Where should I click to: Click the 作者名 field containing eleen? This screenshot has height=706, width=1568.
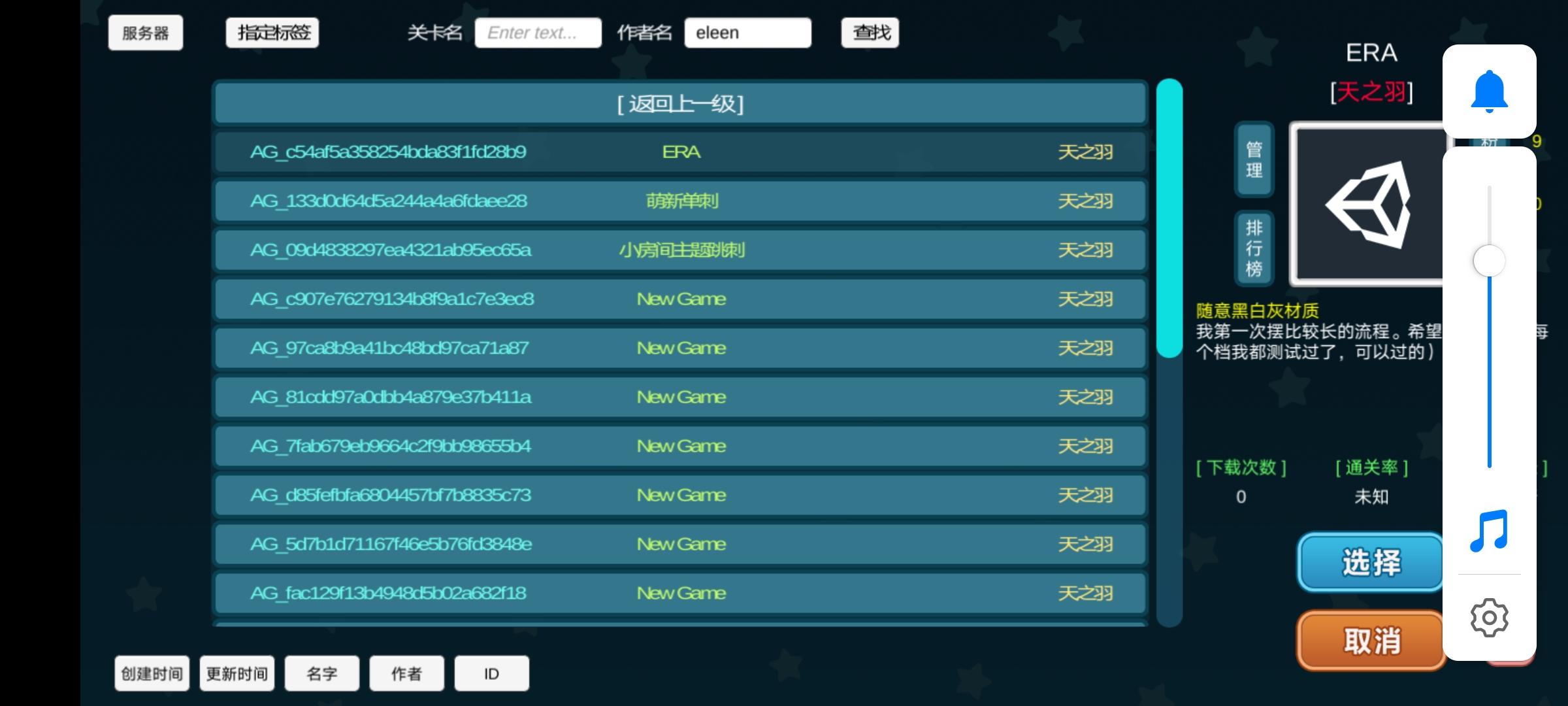pos(747,33)
